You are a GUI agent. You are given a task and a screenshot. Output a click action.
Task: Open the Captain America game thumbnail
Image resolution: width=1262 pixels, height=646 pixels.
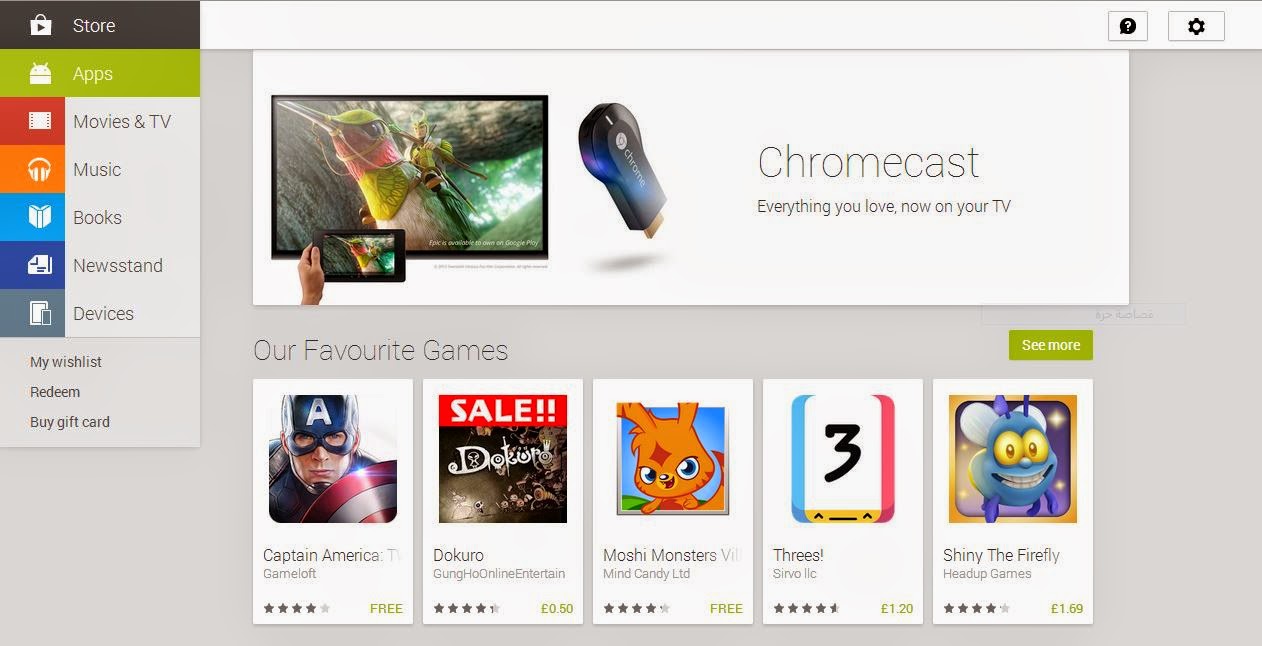click(333, 459)
